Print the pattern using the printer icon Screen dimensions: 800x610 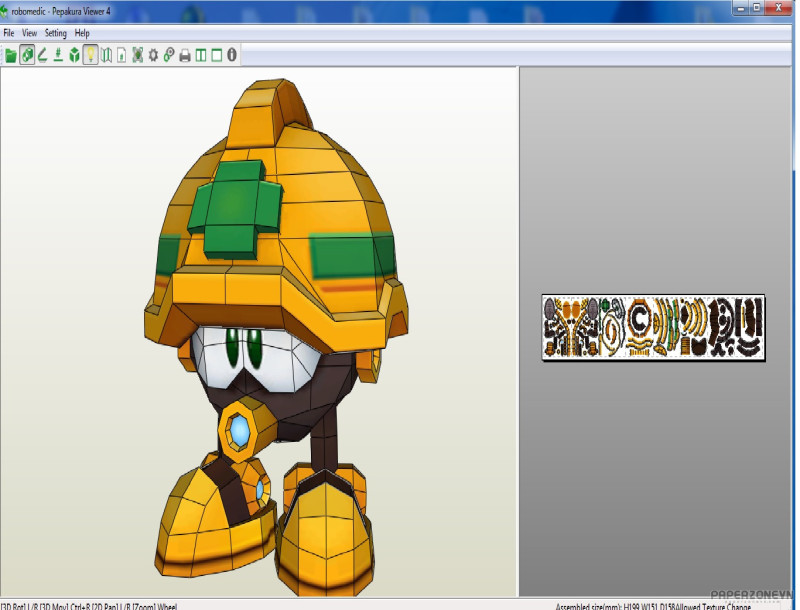[185, 55]
